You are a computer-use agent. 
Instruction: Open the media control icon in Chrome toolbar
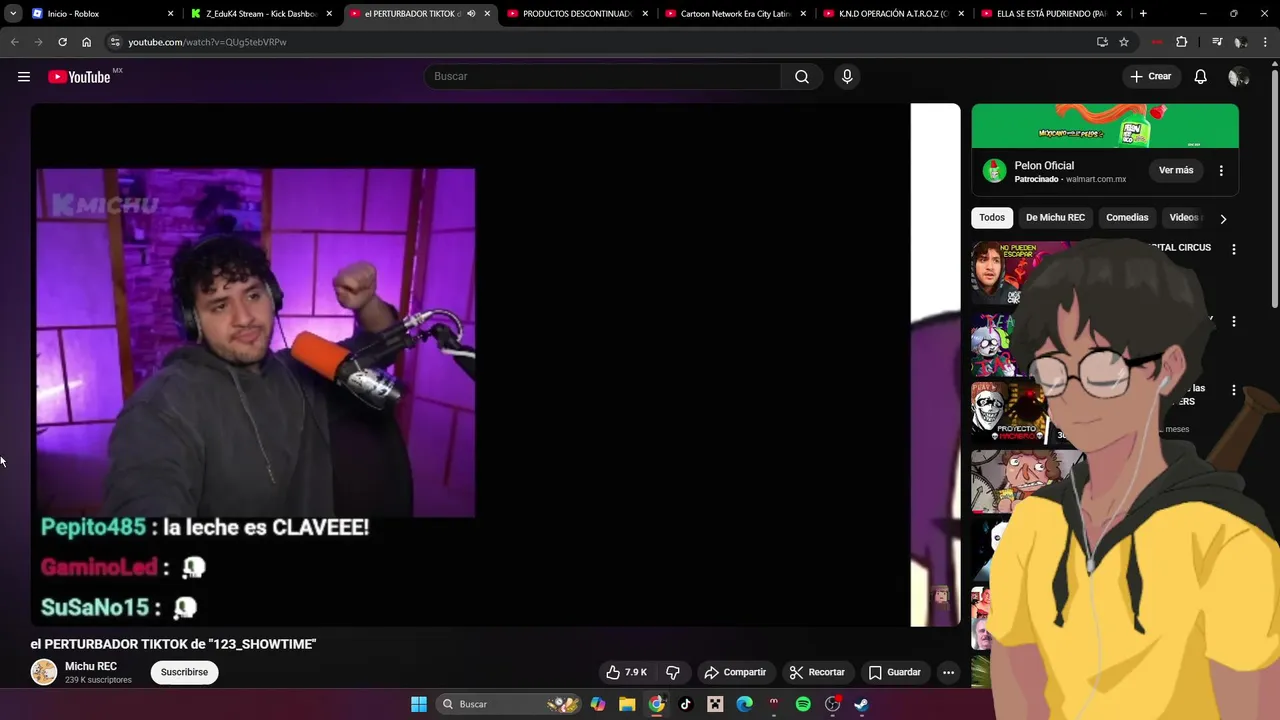[x=1217, y=42]
